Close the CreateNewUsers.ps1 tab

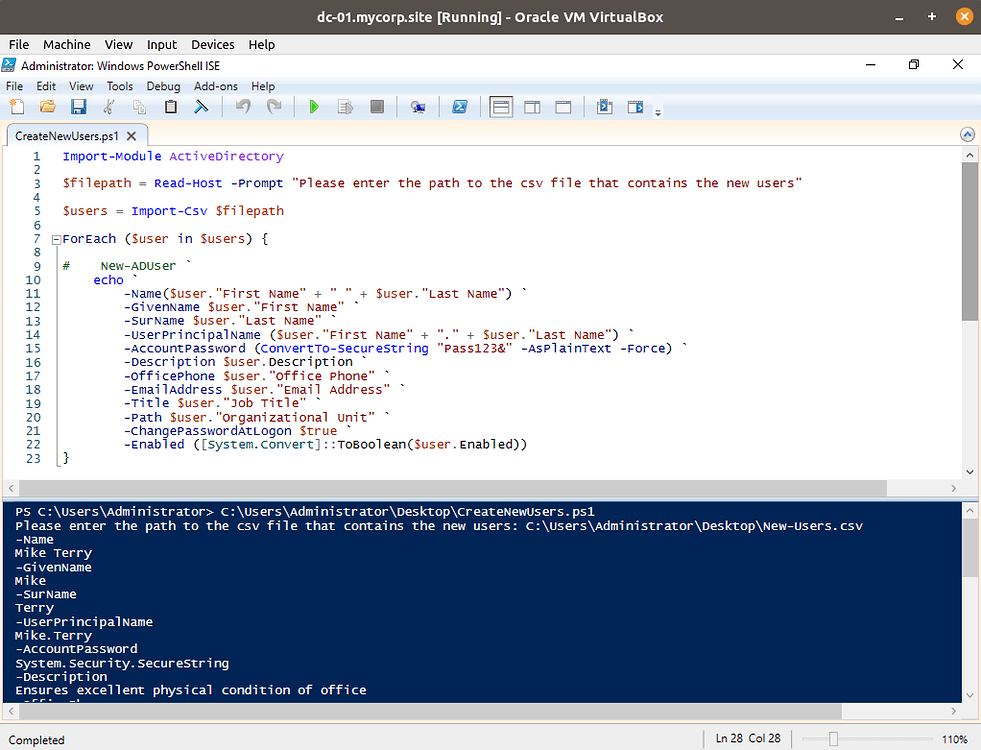(x=132, y=135)
